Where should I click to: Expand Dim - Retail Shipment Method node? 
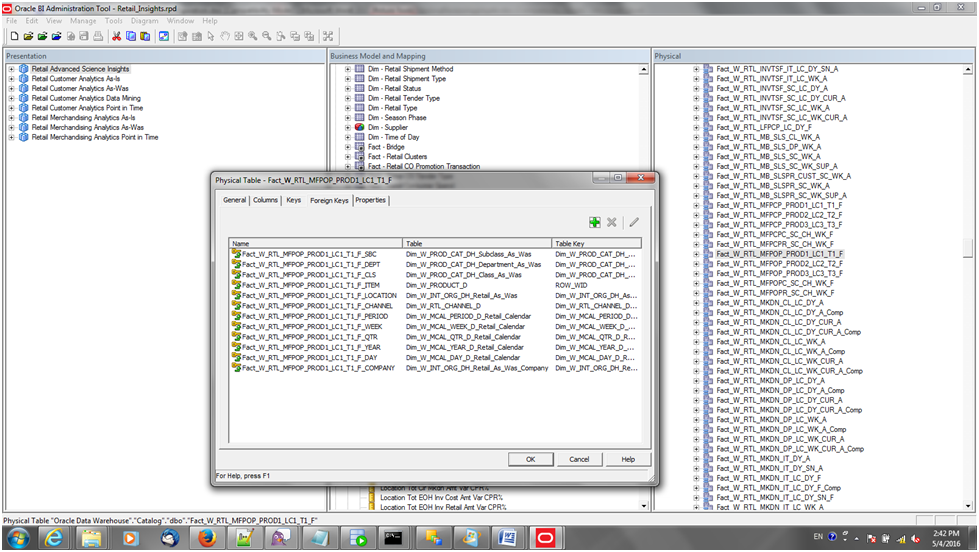348,69
